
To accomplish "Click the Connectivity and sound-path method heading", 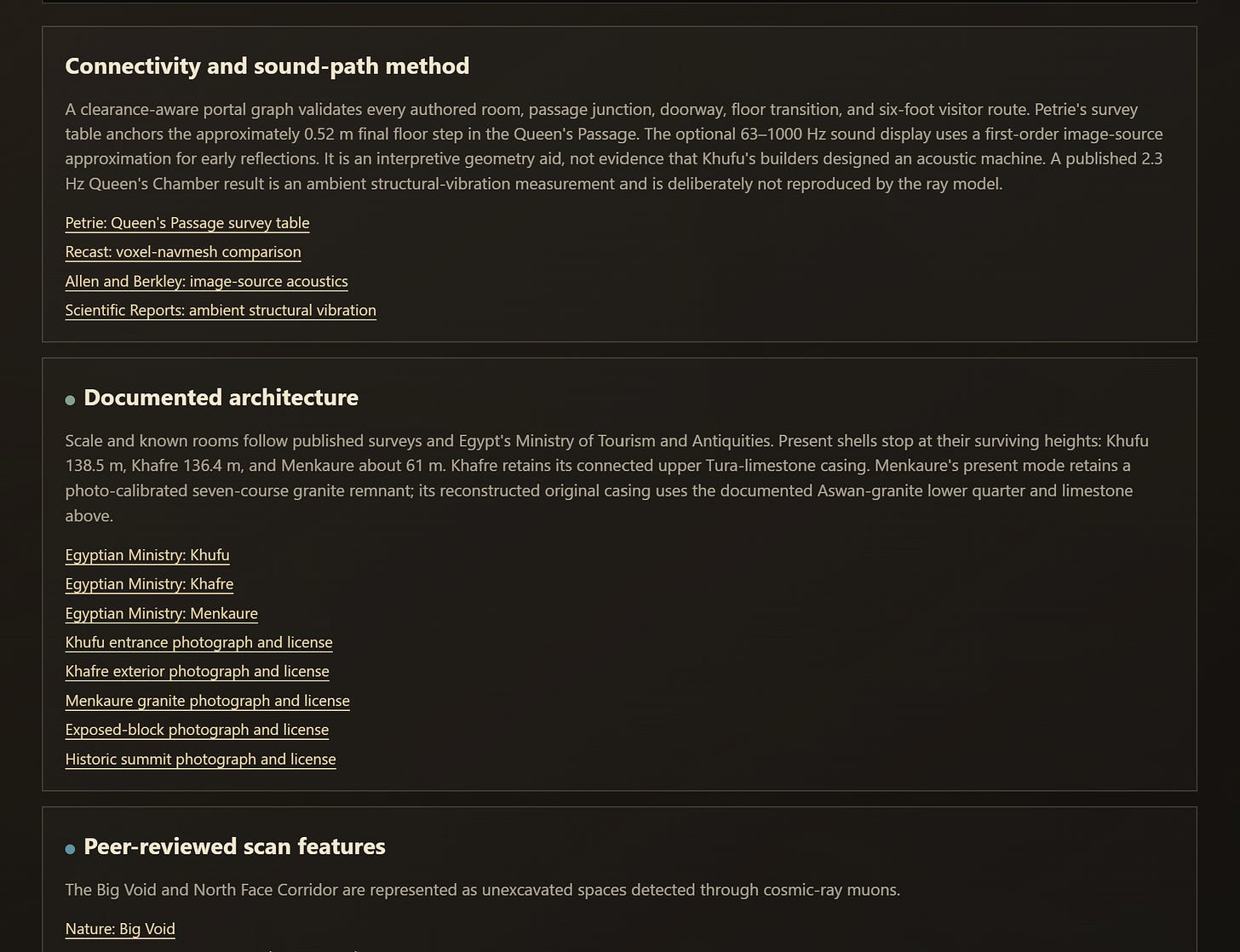I will click(x=267, y=66).
